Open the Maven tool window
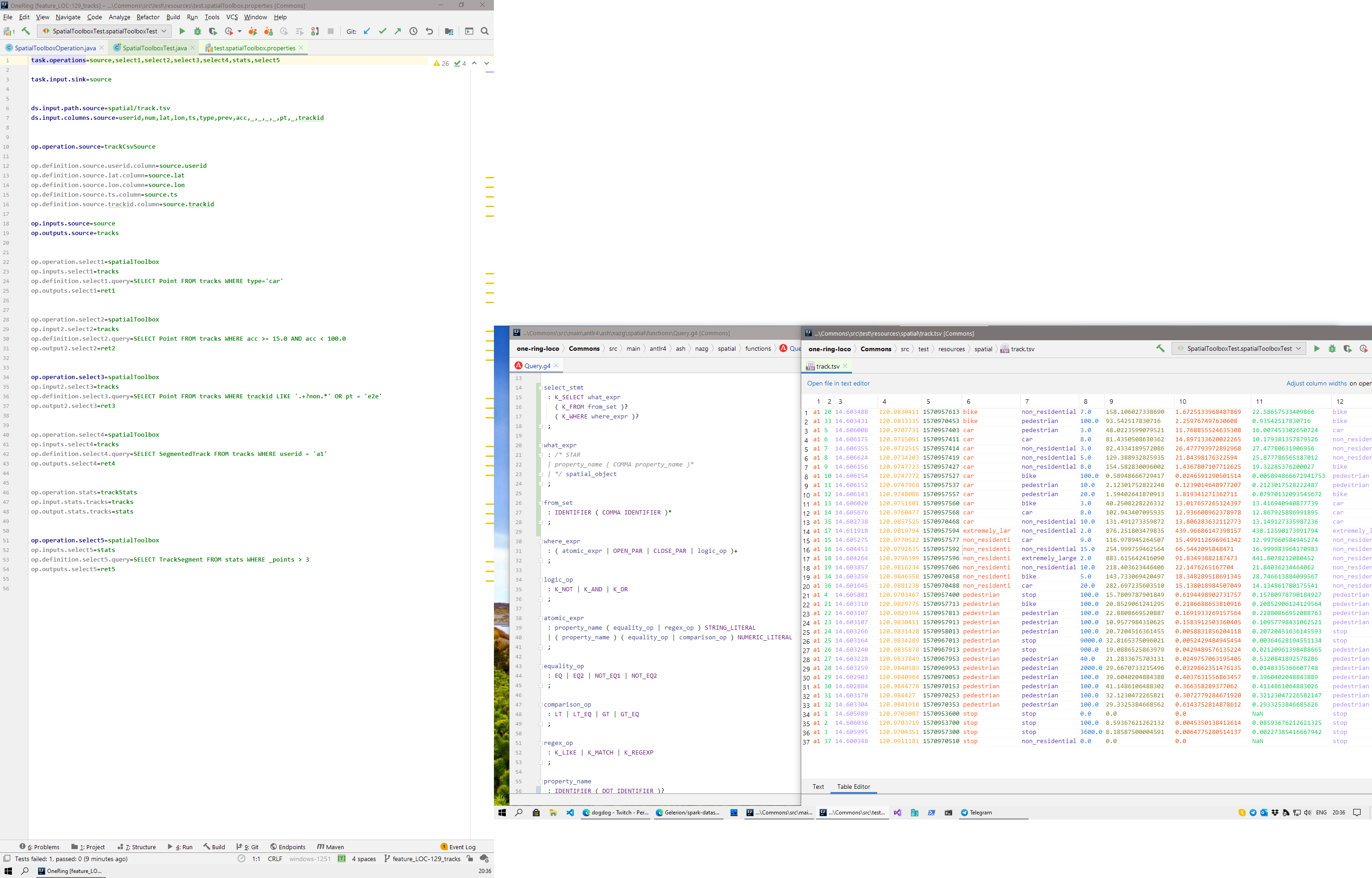Screen dimensions: 1372x878 point(330,846)
